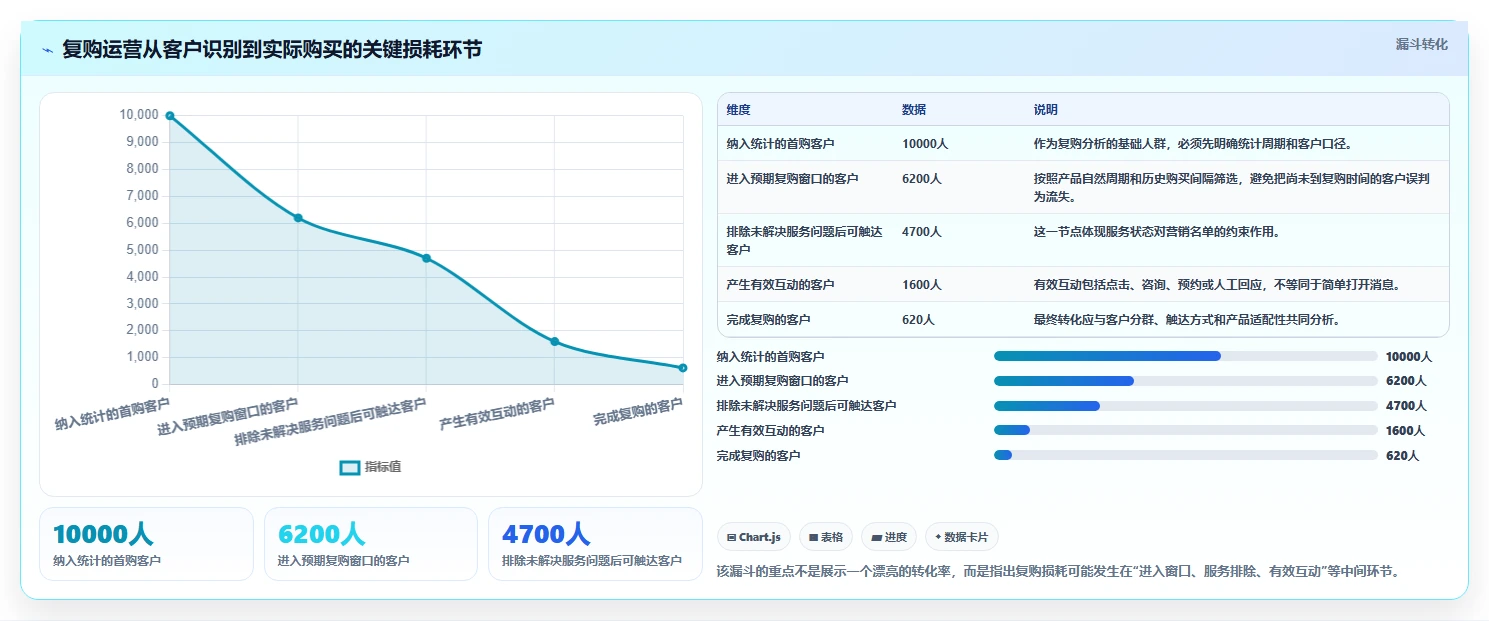
Task: Click the 数据 column header
Action: (x=914, y=110)
